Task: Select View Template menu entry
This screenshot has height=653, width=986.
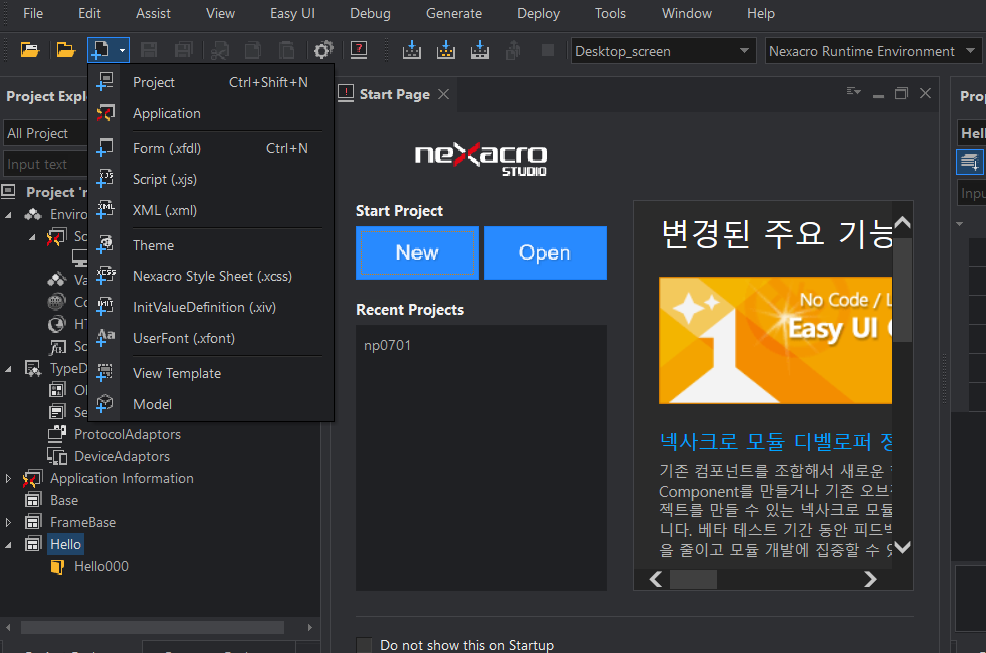Action: 211,373
